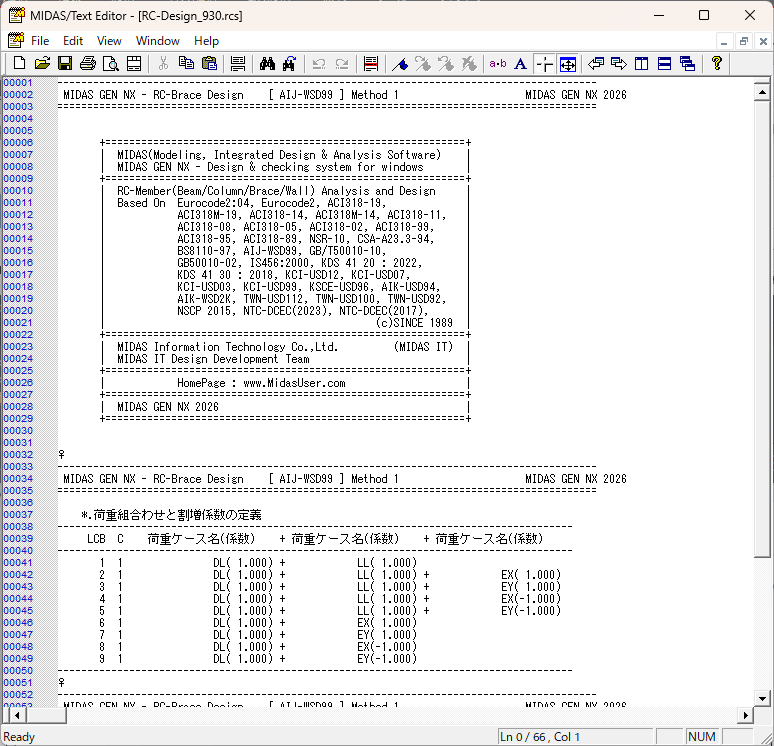Click the page setup layout icon
Screen dimensions: 774x746
(134, 64)
